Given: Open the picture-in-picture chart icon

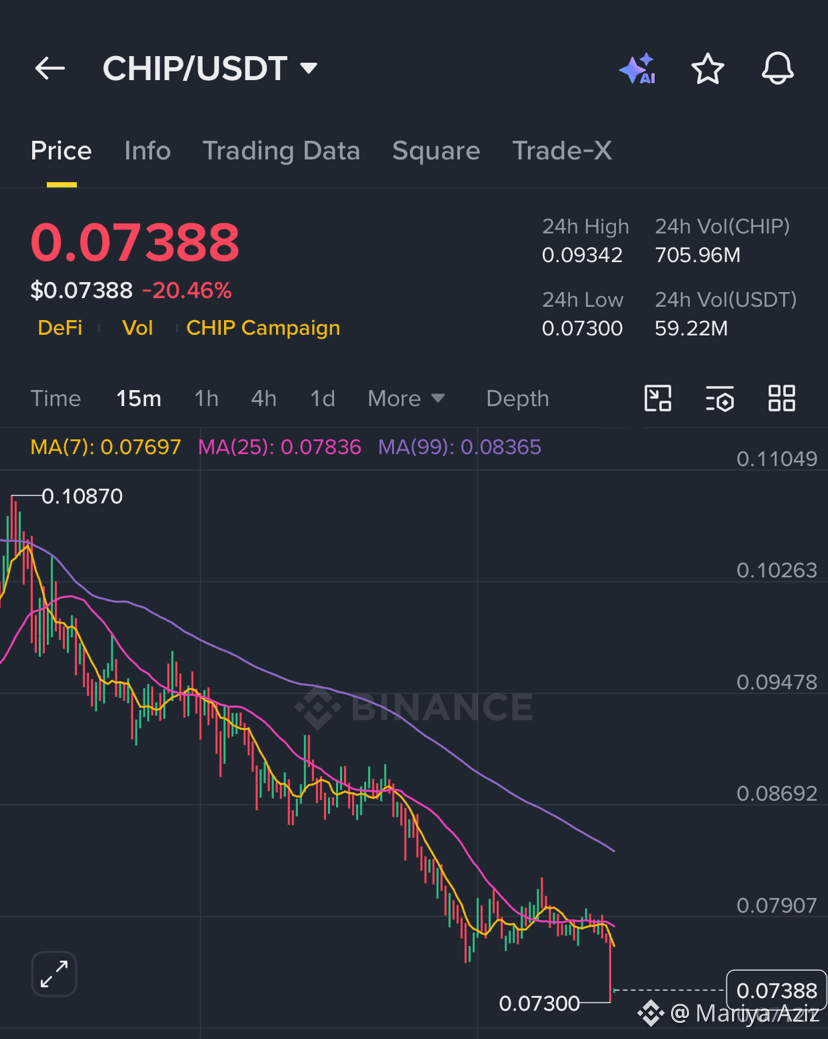Looking at the screenshot, I should coord(658,398).
